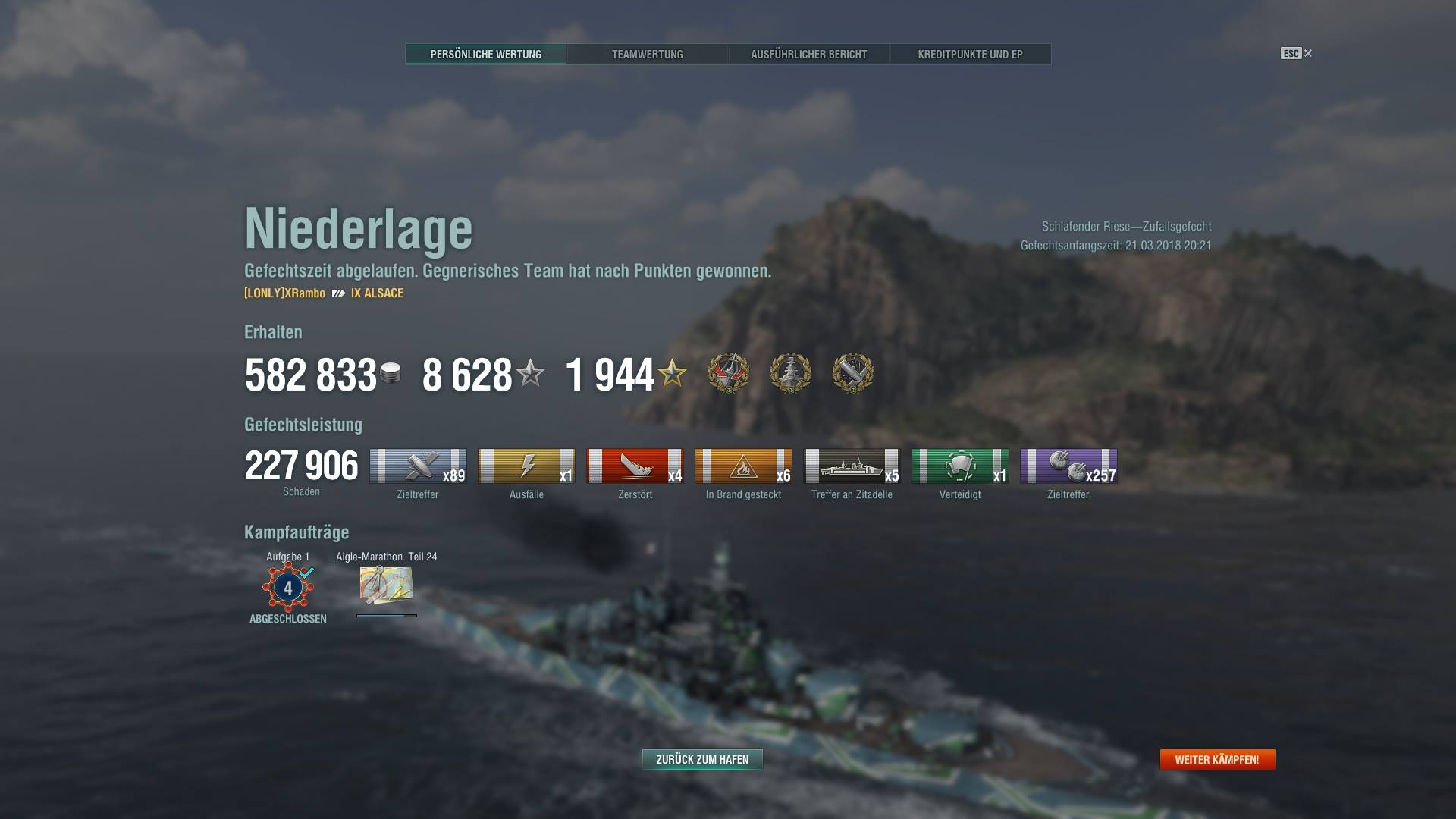
Task: Open Kreditpunkte und EP tab
Action: [x=970, y=55]
